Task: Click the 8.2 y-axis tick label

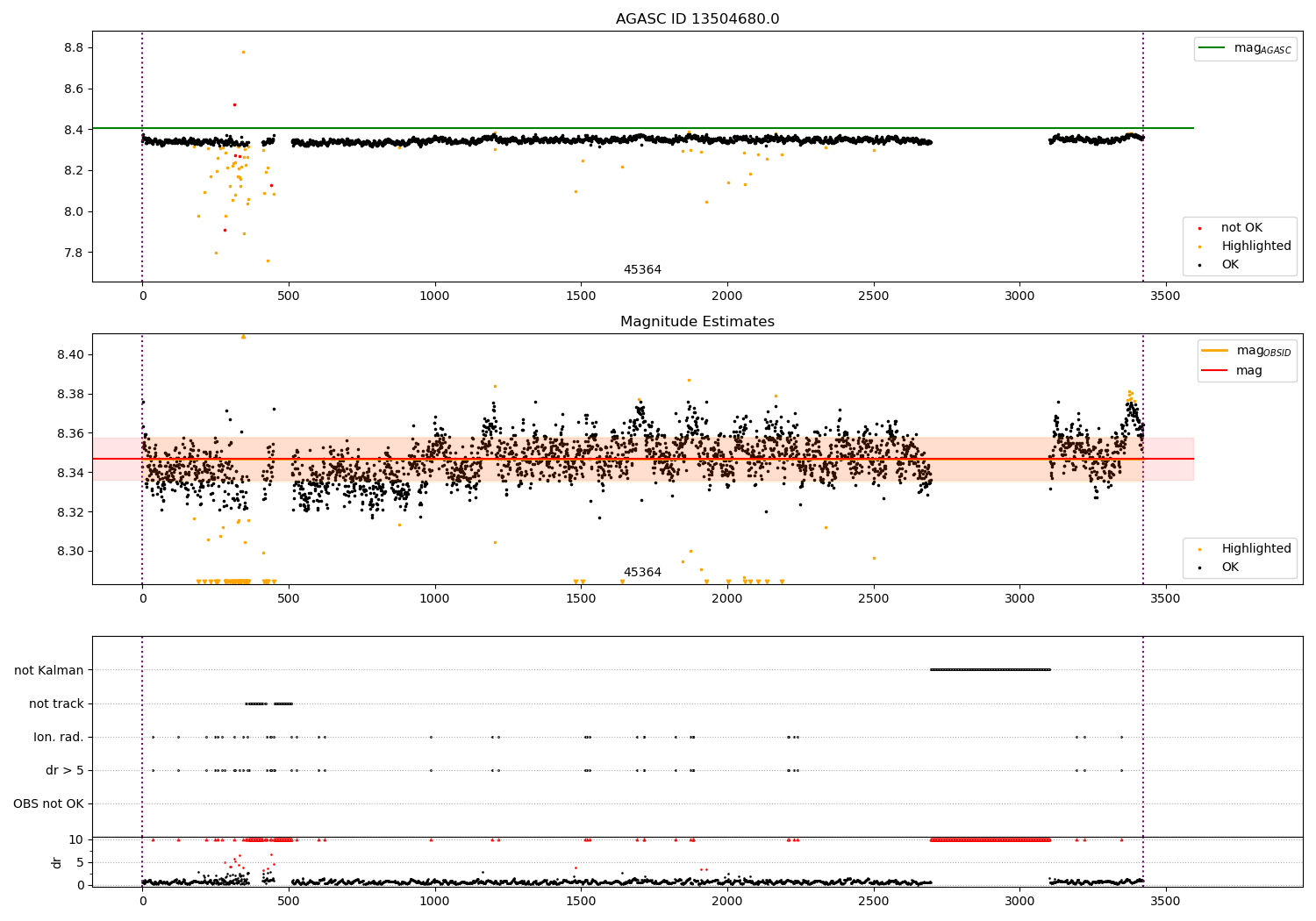Action: 75,171
